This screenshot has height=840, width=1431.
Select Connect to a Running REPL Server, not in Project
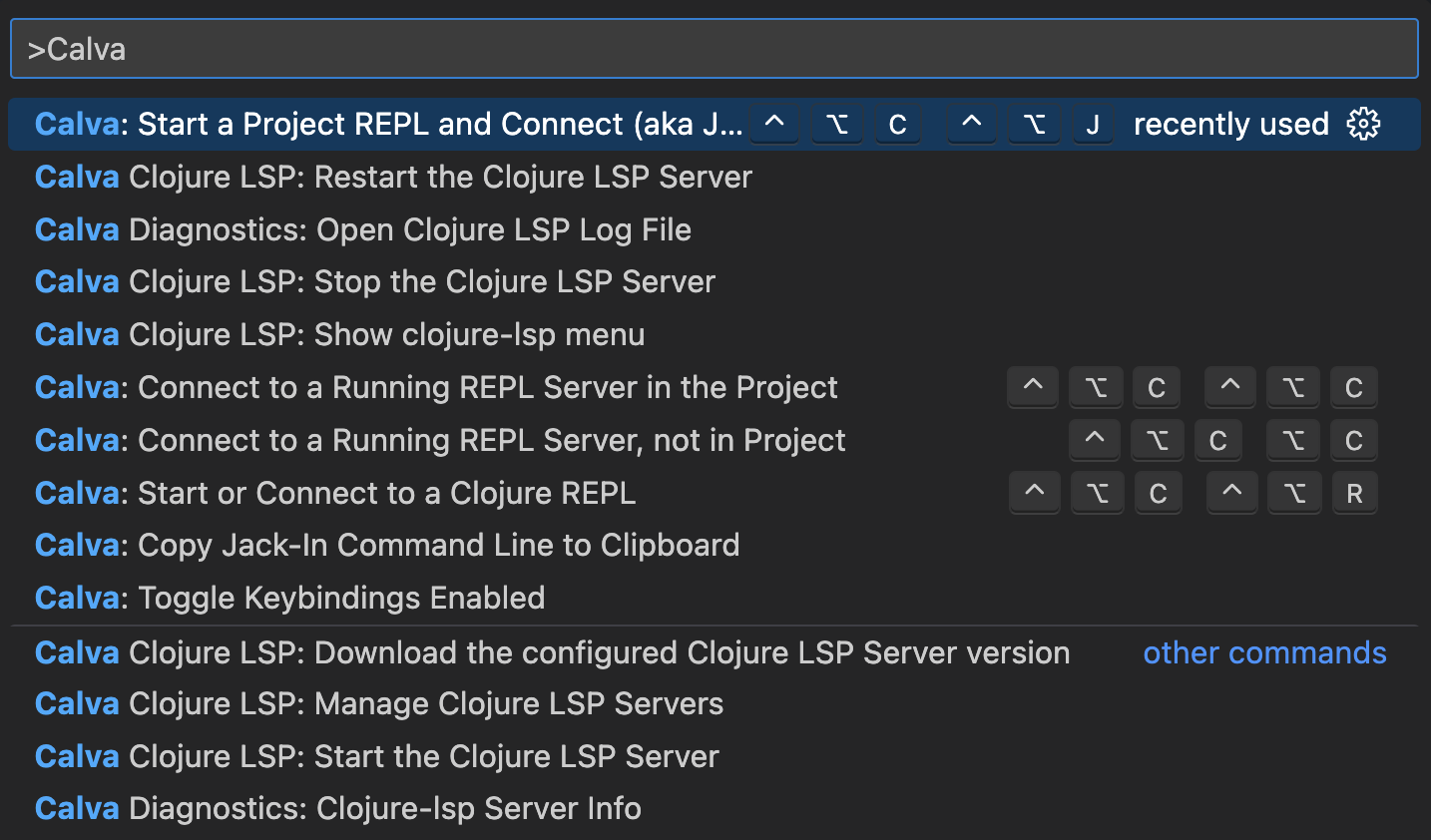pos(715,440)
